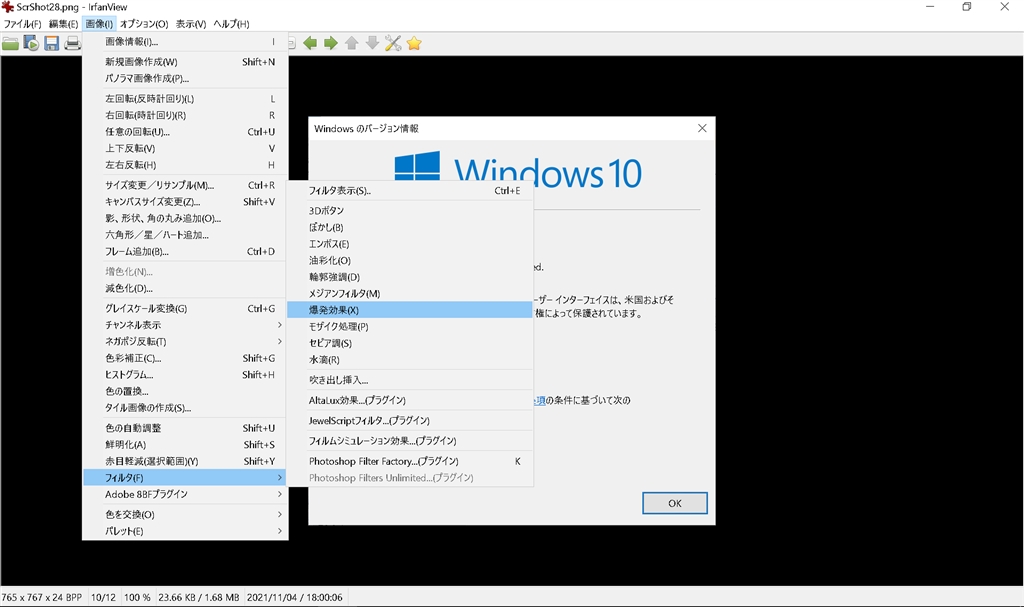
Task: Select 左回転(反時計回り)(L)
Action: 185,99
